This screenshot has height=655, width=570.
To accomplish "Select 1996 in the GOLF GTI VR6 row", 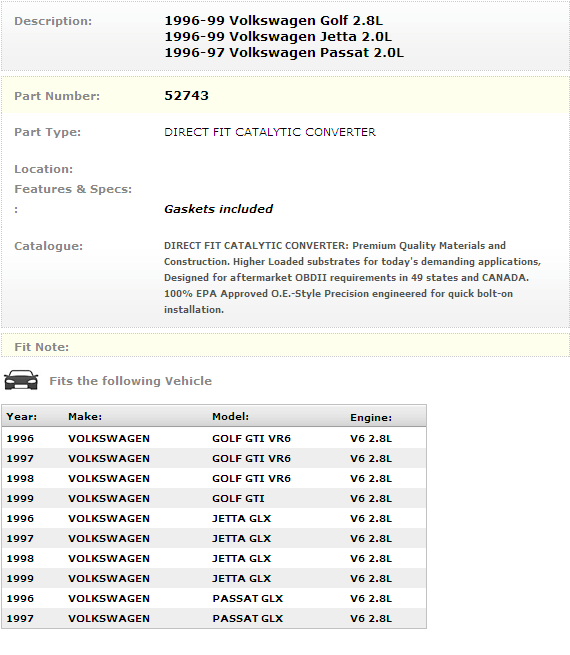I will [x=20, y=439].
